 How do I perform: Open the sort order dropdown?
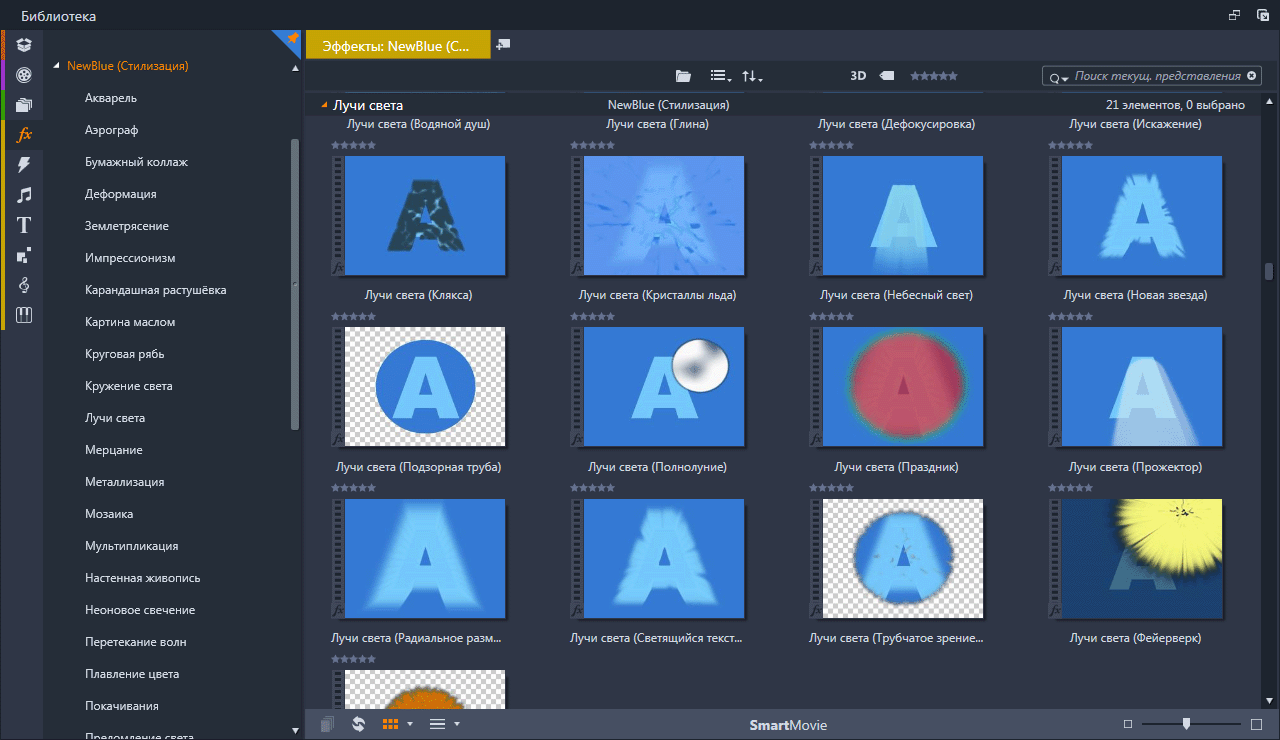[752, 76]
